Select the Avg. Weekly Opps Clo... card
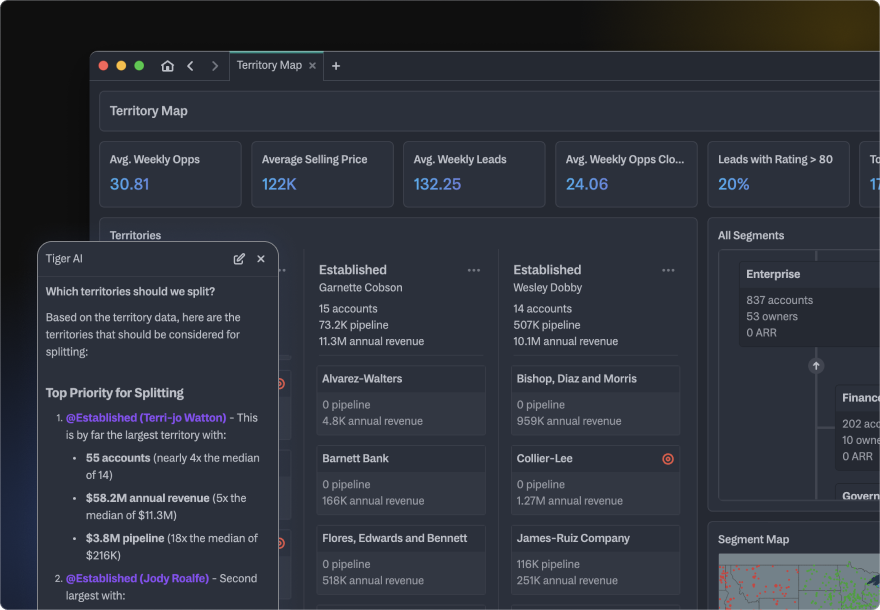The width and height of the screenshot is (880, 610). pos(626,175)
